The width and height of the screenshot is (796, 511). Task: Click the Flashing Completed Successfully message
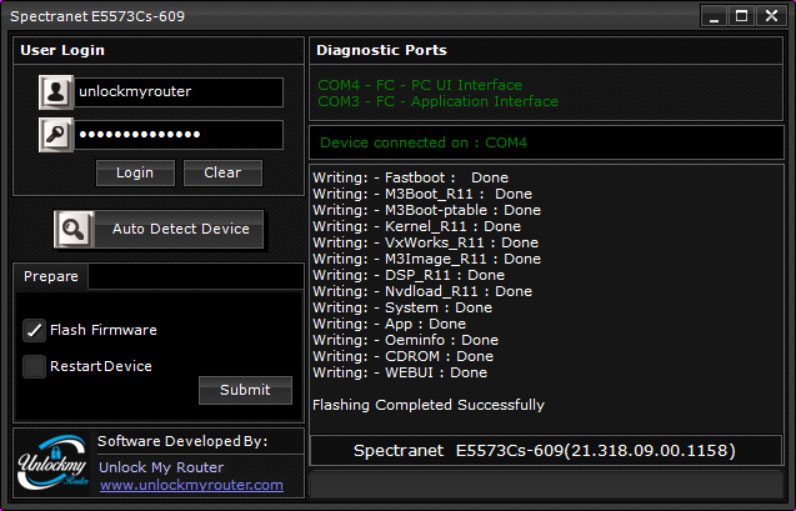tap(428, 405)
